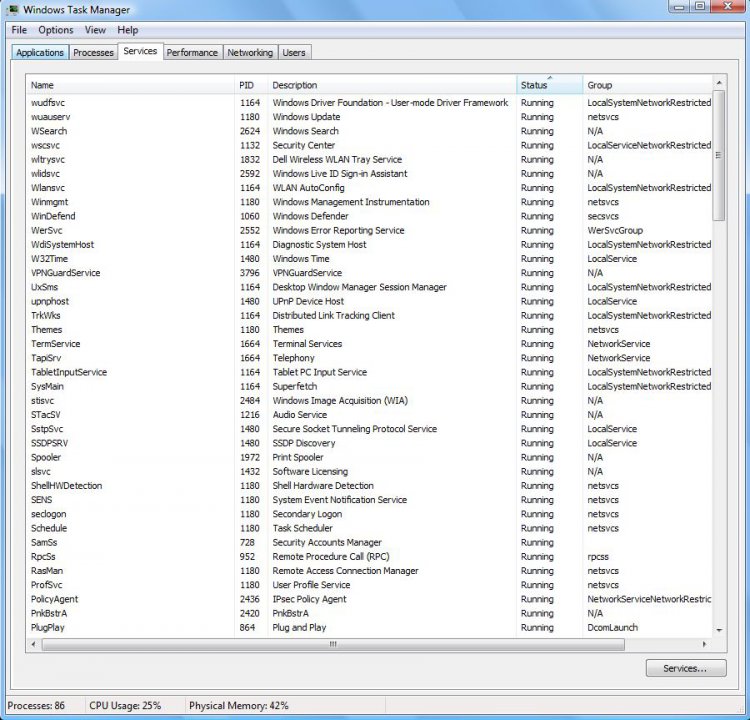Select the ProfSvc service row
Image resolution: width=750 pixels, height=720 pixels.
click(x=369, y=585)
